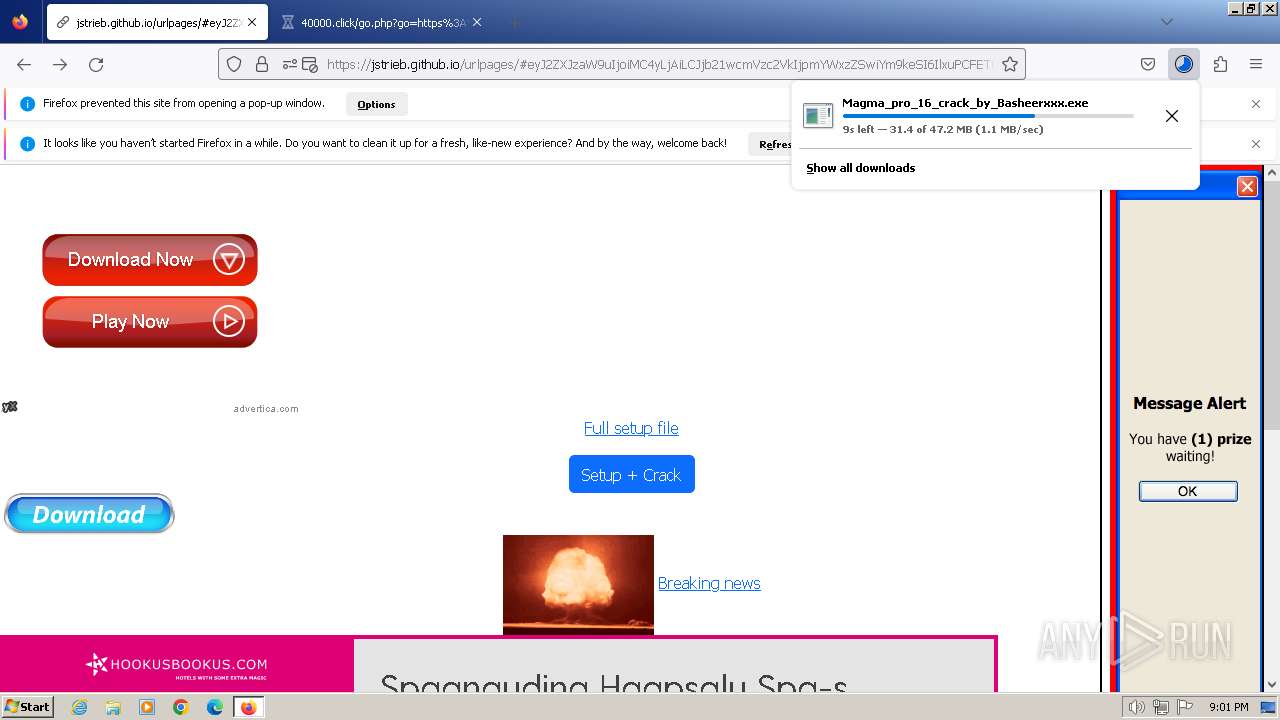Click the red Download Now button
Image resolution: width=1280 pixels, height=720 pixels.
point(150,260)
